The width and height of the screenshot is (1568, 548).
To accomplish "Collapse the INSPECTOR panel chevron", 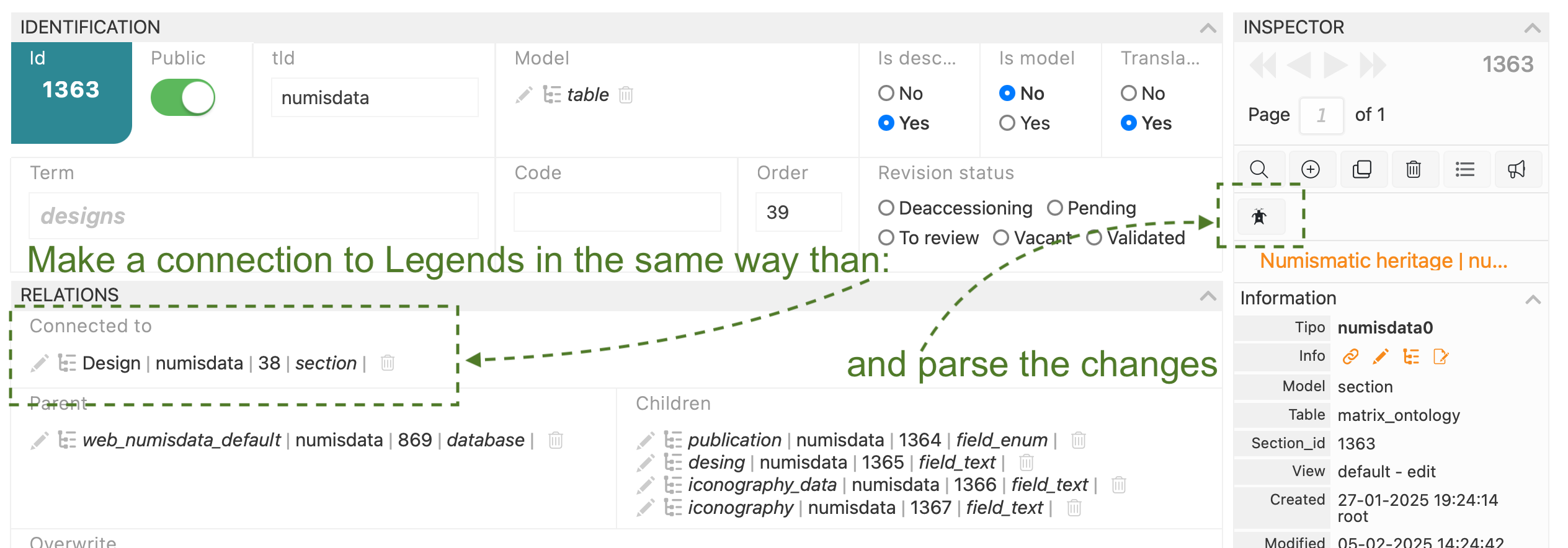I will click(1533, 28).
